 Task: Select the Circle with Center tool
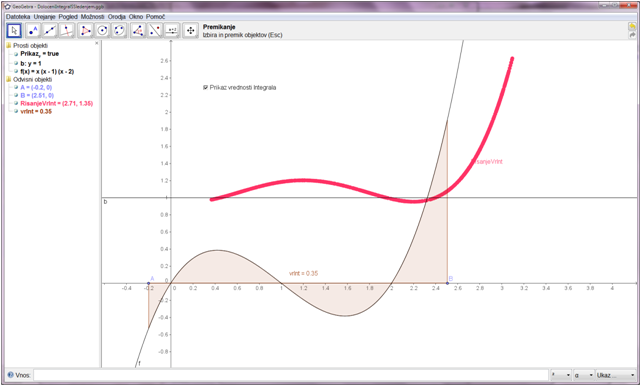point(102,31)
